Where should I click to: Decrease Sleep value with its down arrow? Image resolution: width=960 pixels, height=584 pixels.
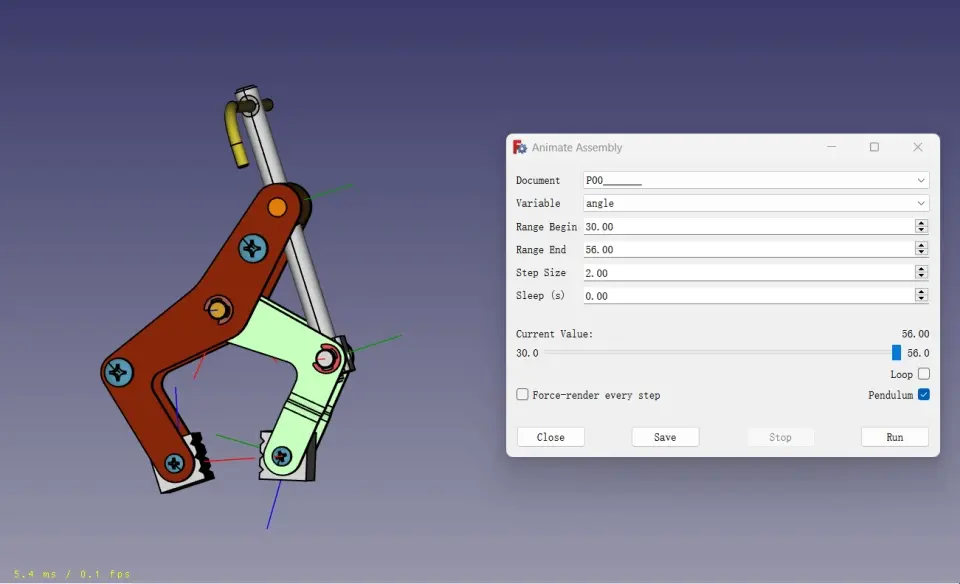click(x=921, y=299)
